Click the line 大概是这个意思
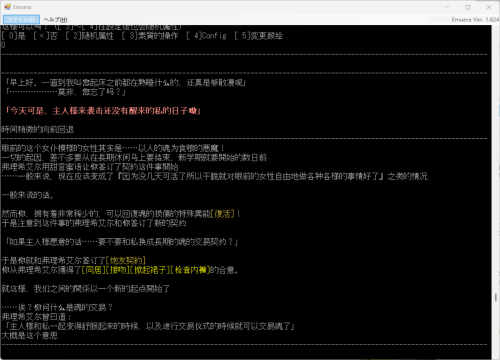 pos(30,335)
